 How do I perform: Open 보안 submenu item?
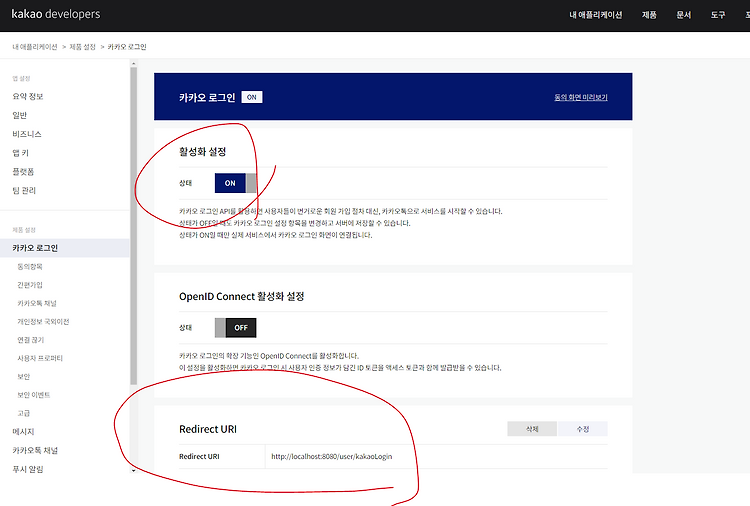(x=23, y=376)
